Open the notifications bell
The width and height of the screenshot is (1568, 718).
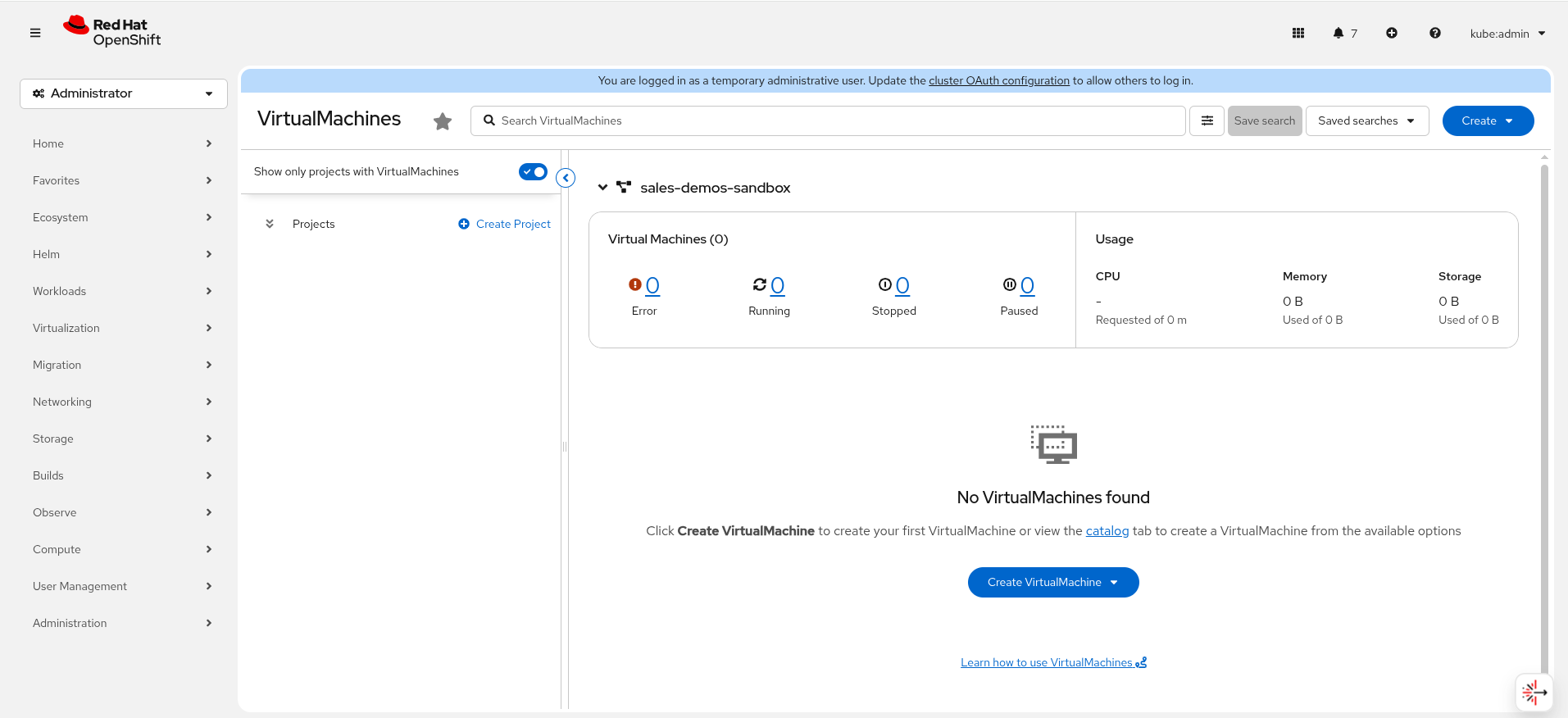(1344, 33)
